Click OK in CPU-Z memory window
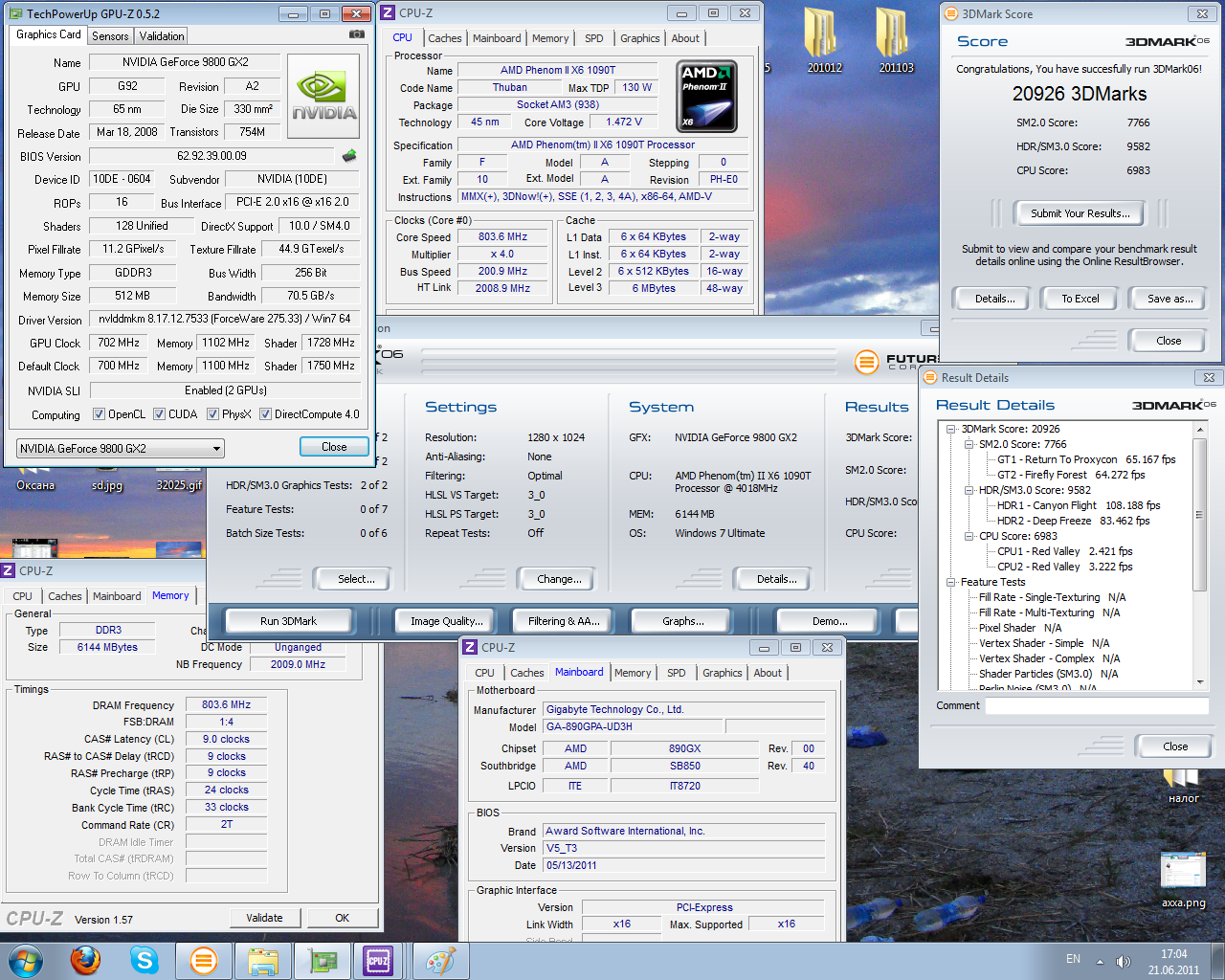The image size is (1225, 980). (342, 918)
